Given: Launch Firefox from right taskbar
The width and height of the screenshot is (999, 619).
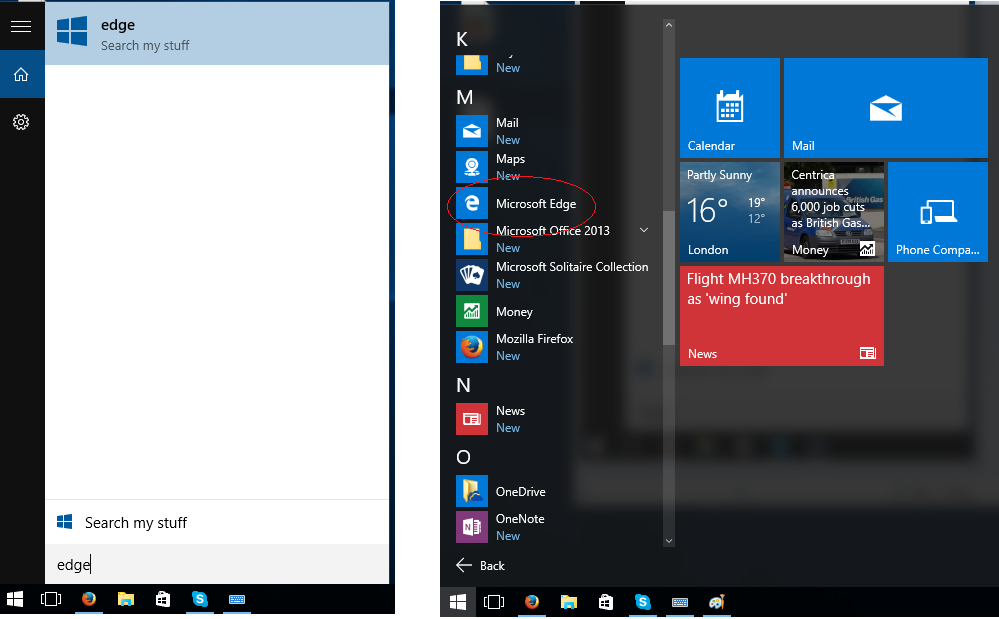Looking at the screenshot, I should [x=531, y=602].
